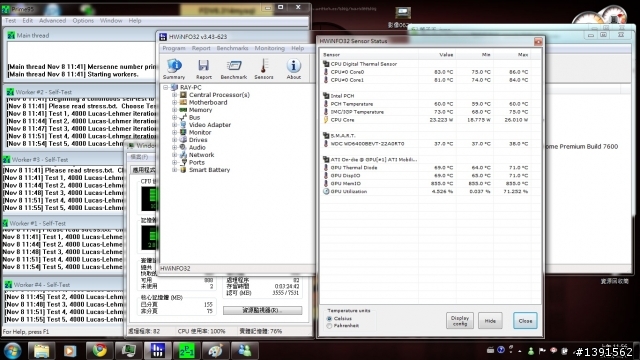Click the Report floppy disk icon
640x360 pixels.
click(204, 68)
